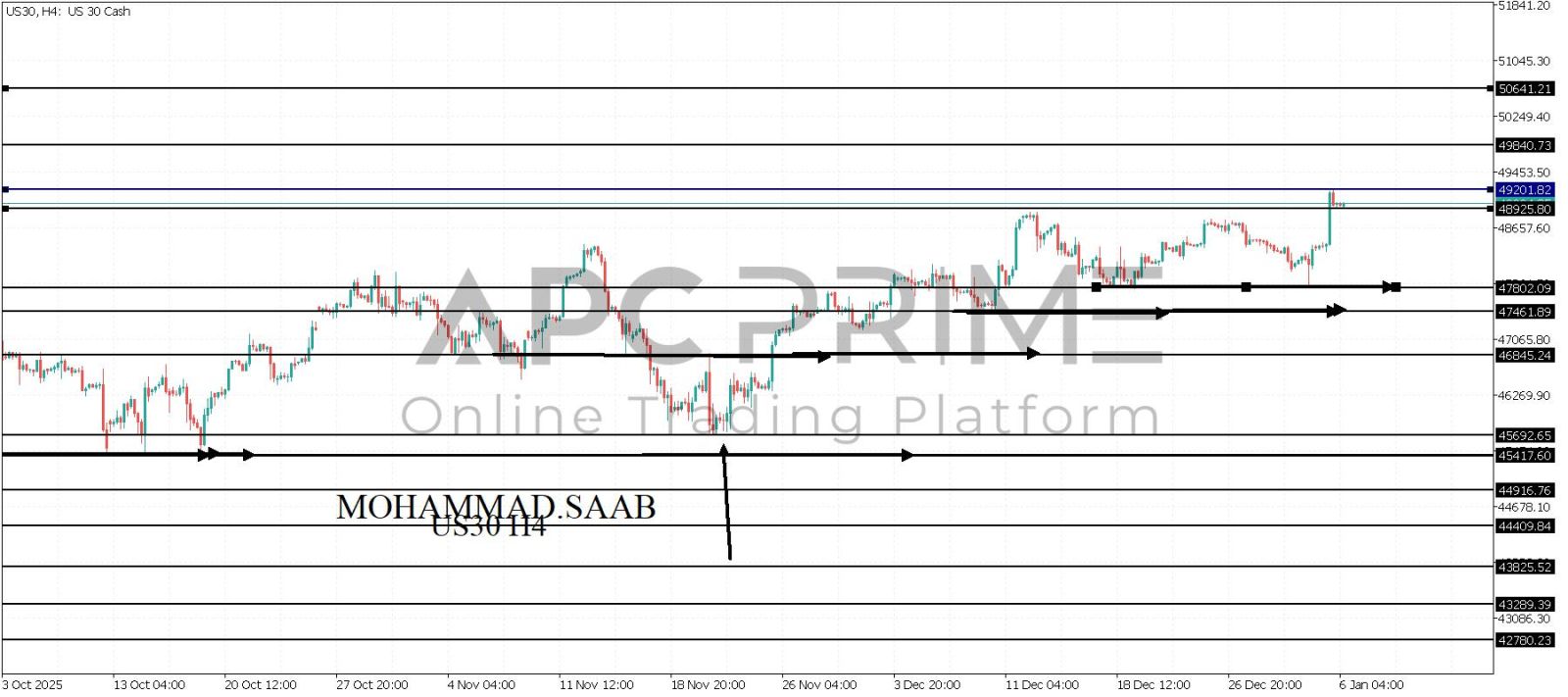Viewport: 1568px width, 697px height.
Task: Select the 48925.80 price tag
Action: [x=1524, y=209]
